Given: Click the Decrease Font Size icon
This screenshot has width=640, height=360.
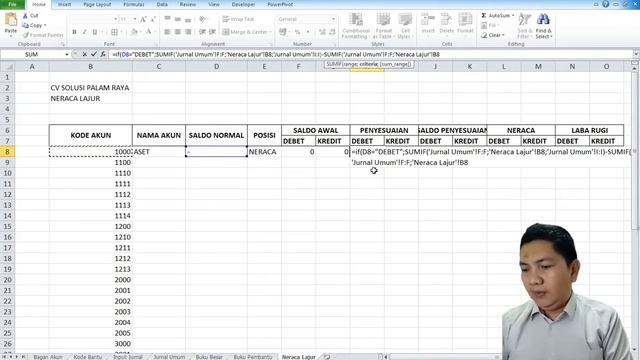Looking at the screenshot, I should pos(153,19).
